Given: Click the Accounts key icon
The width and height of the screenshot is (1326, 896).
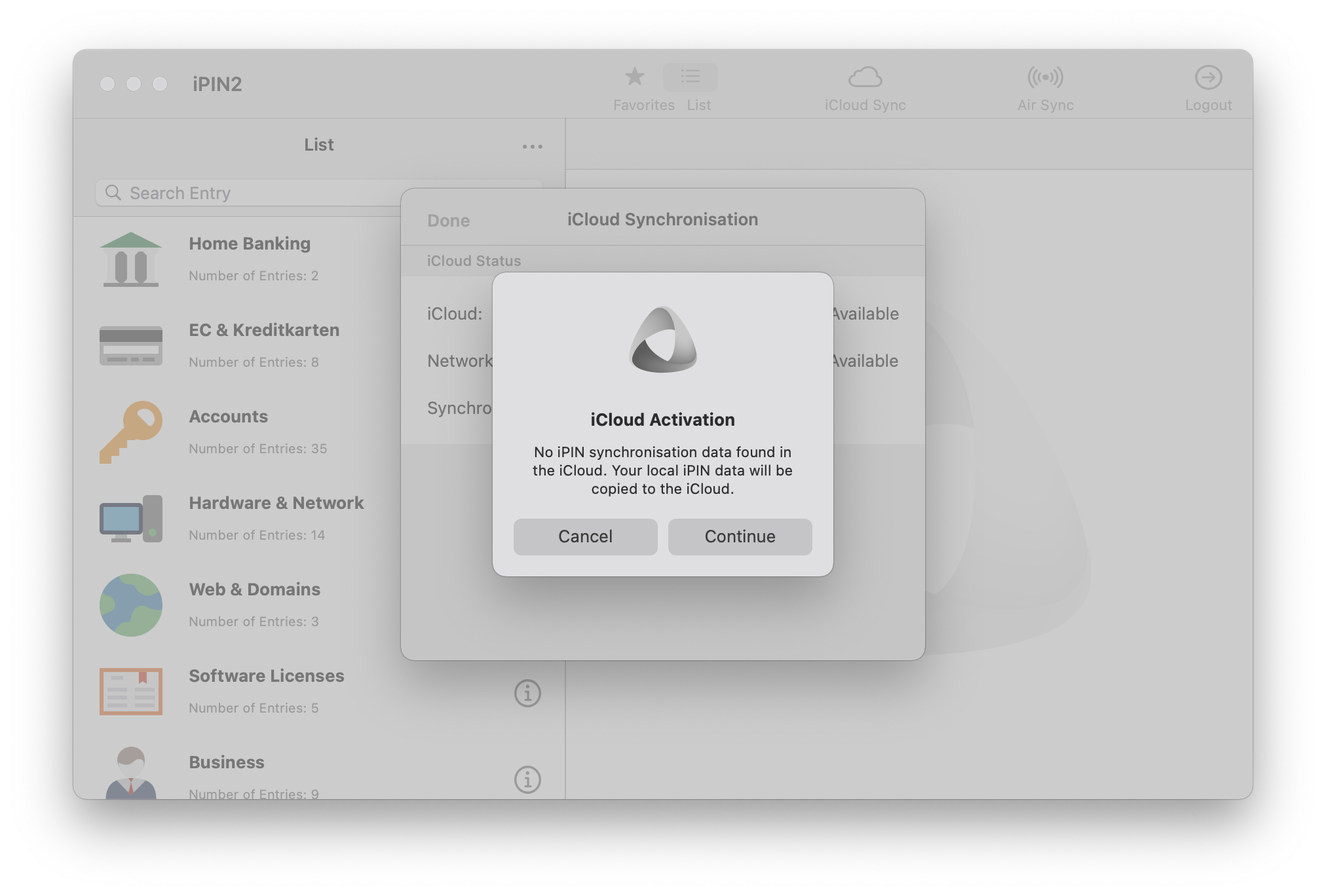Looking at the screenshot, I should 130,432.
